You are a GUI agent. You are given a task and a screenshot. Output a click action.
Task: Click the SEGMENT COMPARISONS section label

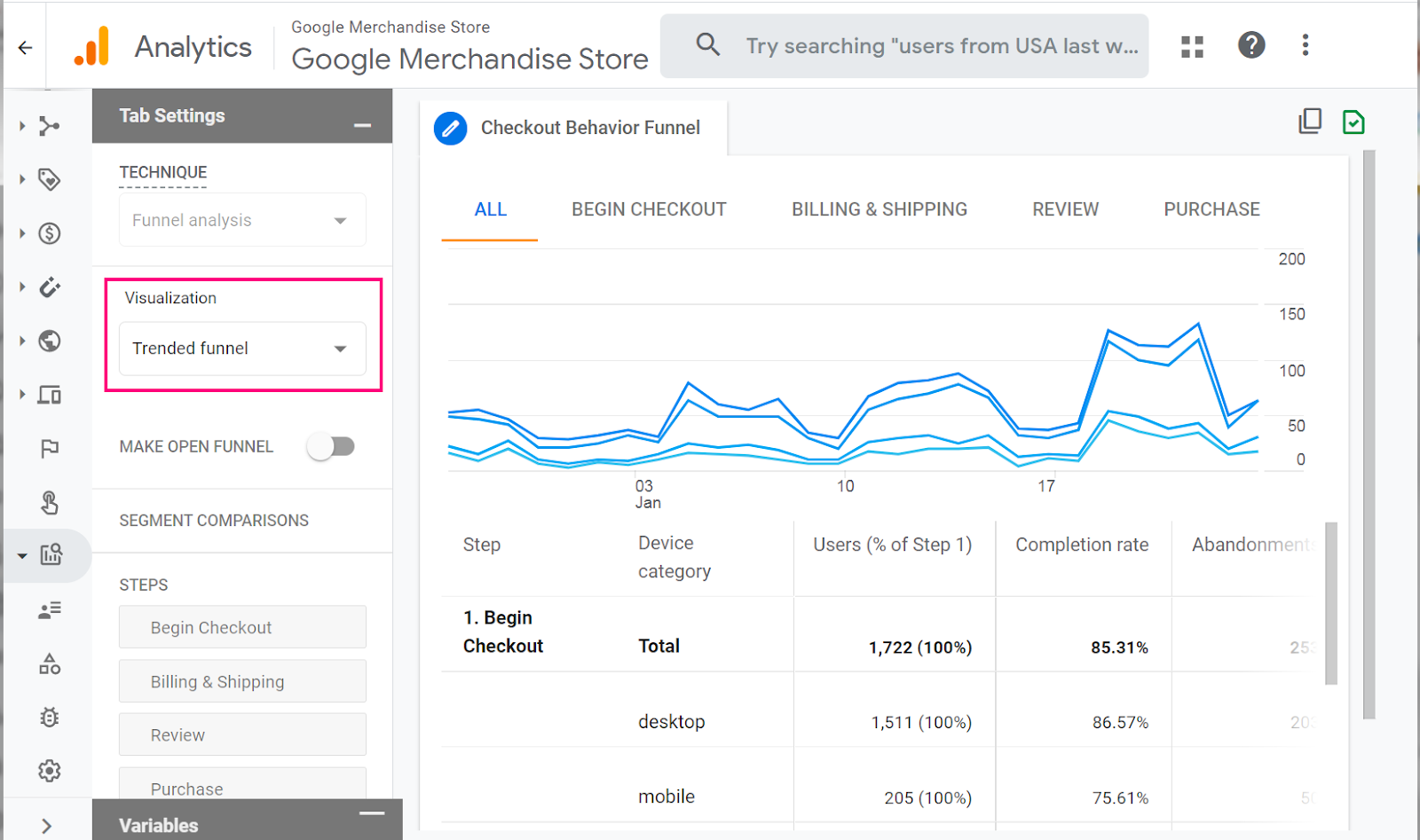click(x=214, y=521)
